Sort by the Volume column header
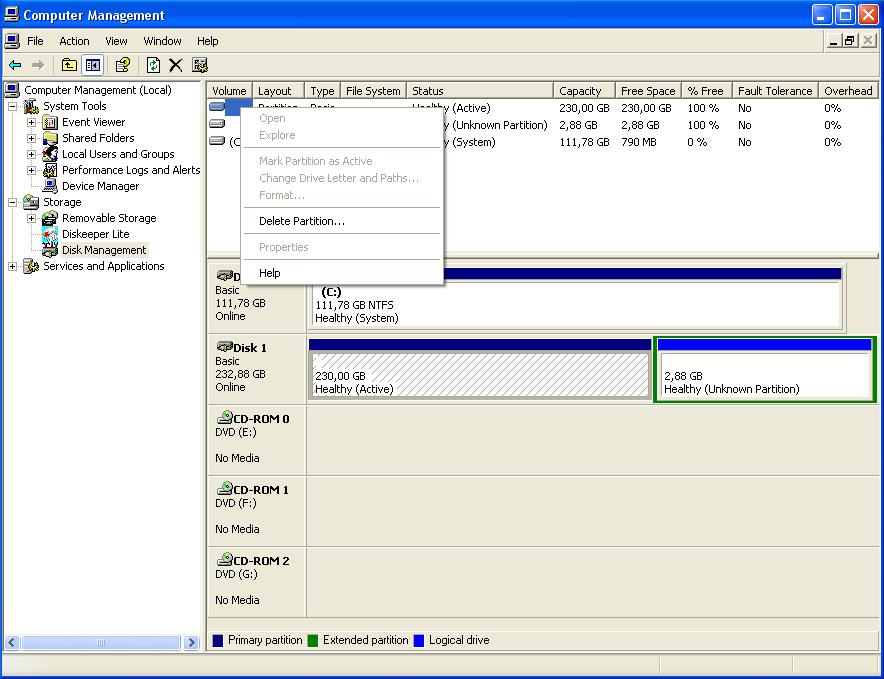This screenshot has height=679, width=884. click(229, 91)
